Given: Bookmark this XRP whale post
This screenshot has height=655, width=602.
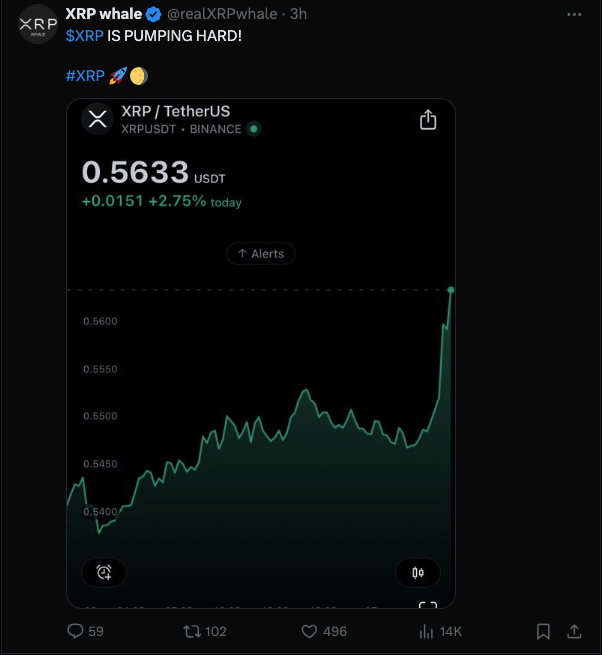Looking at the screenshot, I should pyautogui.click(x=543, y=631).
